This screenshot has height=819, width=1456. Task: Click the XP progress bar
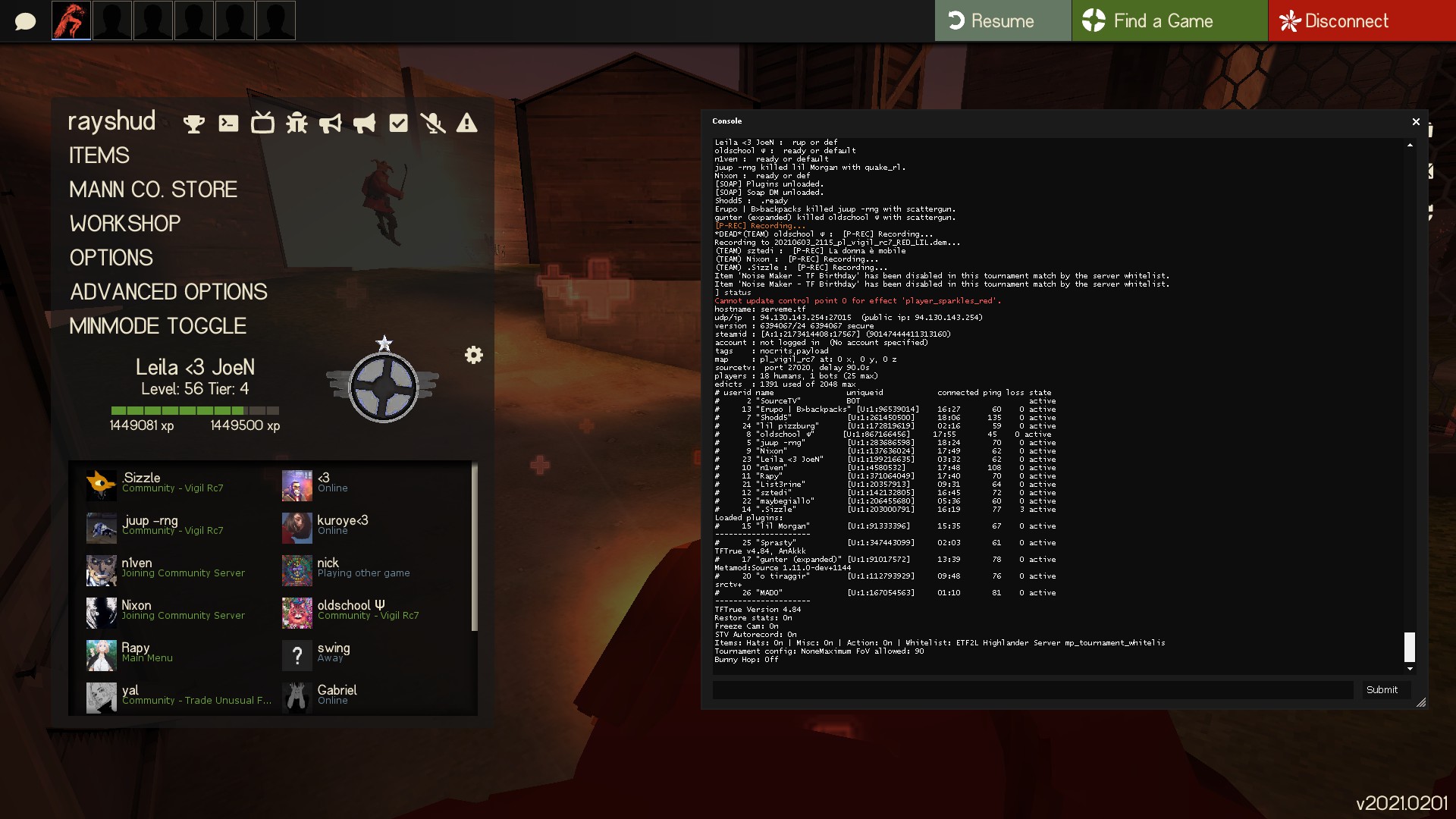[x=195, y=410]
